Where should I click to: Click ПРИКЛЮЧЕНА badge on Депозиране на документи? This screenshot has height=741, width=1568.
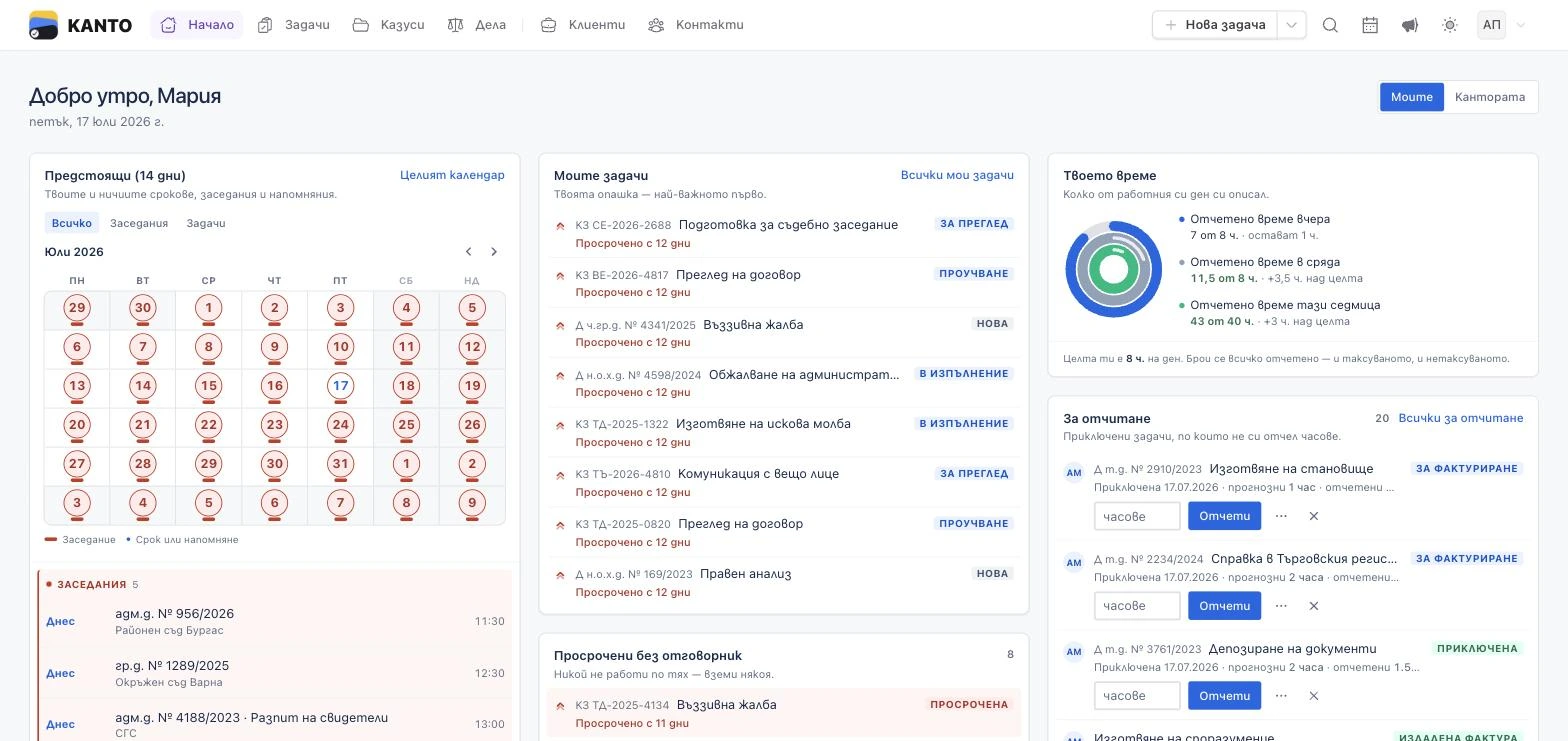pos(1477,649)
